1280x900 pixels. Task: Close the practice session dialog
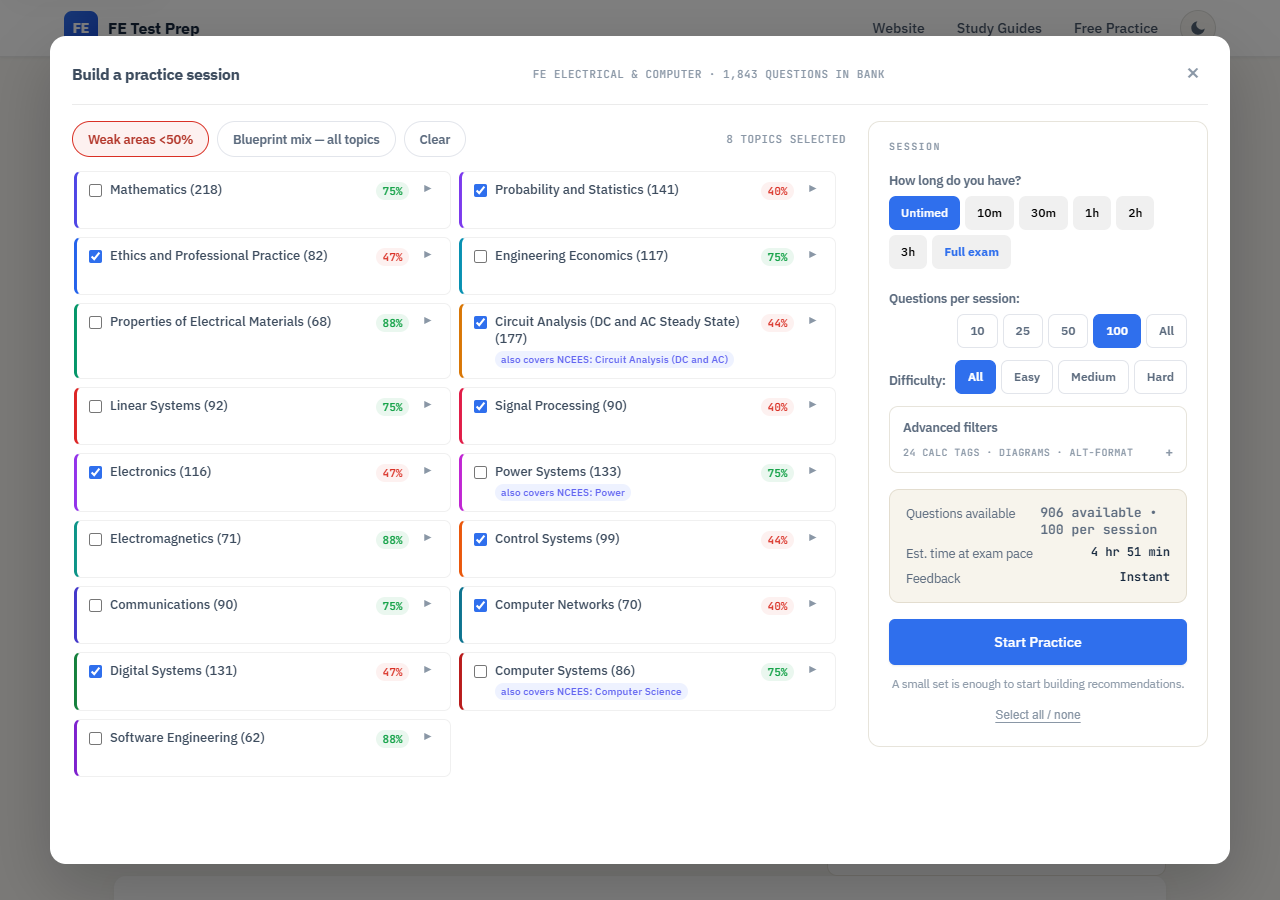tap(1193, 73)
